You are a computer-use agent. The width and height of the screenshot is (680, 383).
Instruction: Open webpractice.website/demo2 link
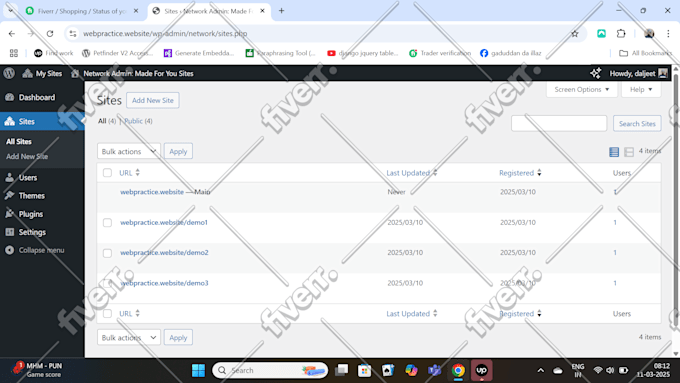pos(164,252)
